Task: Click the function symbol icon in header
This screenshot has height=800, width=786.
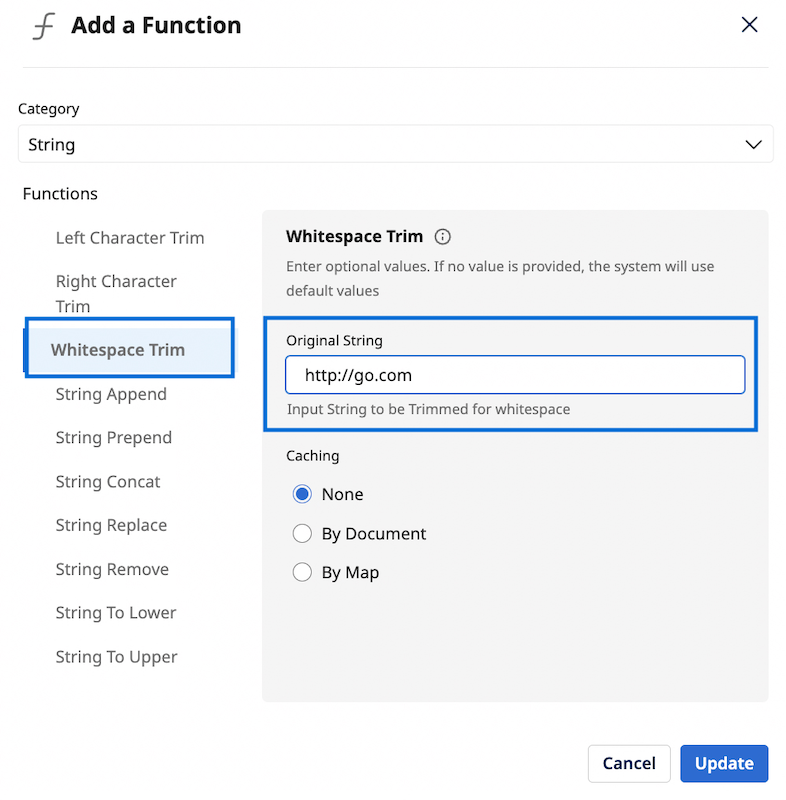Action: 43,26
